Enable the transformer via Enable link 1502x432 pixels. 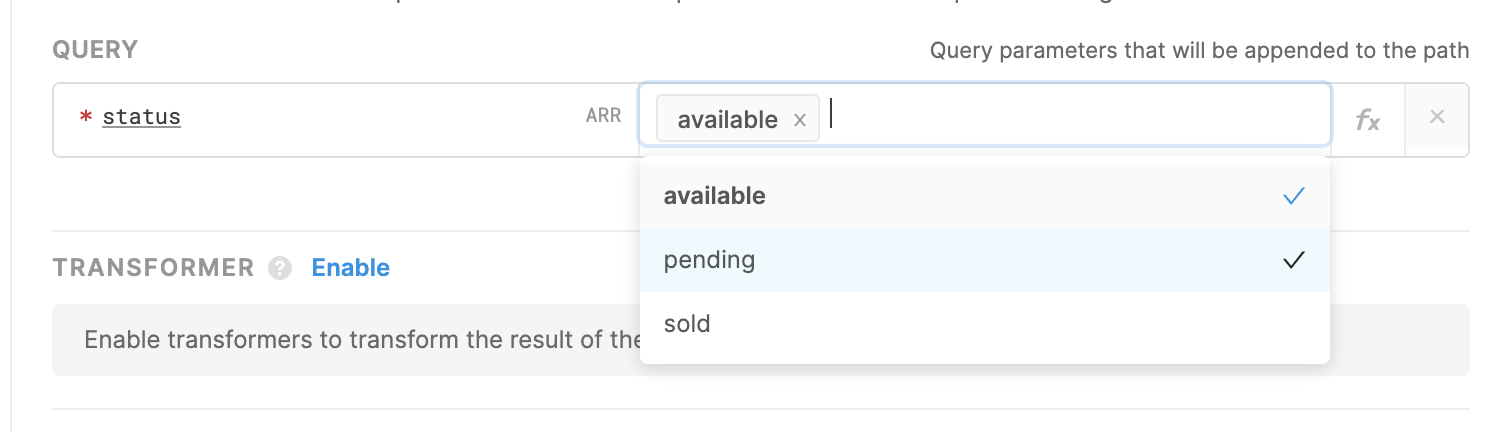tap(351, 268)
